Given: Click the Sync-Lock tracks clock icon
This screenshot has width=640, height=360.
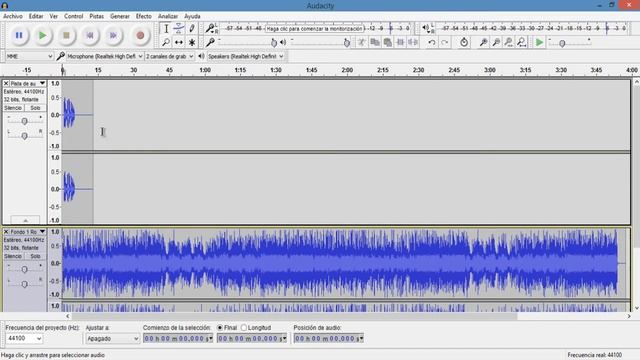Looking at the screenshot, I should coord(464,42).
